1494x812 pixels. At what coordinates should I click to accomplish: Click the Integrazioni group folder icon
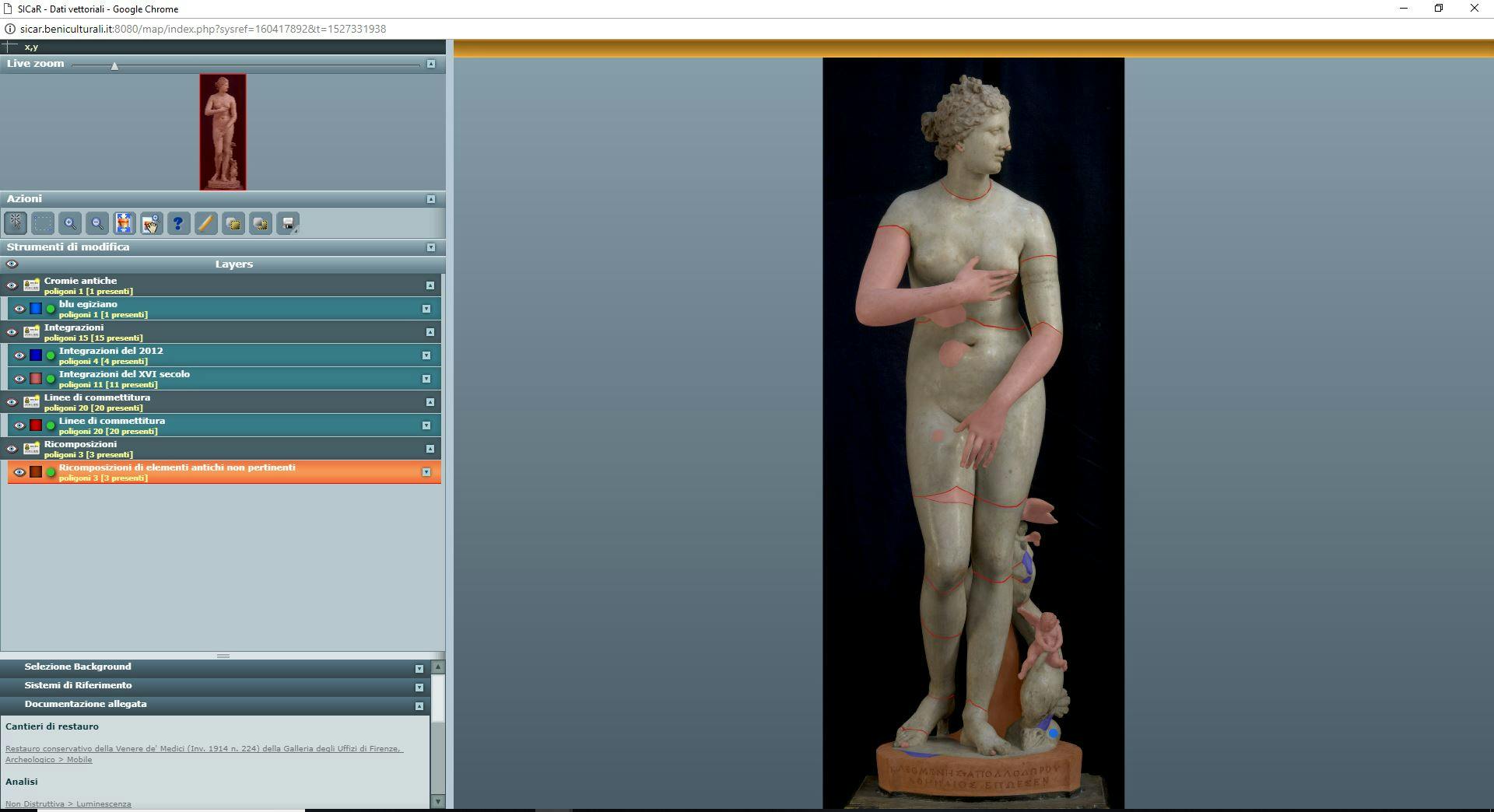(31, 332)
